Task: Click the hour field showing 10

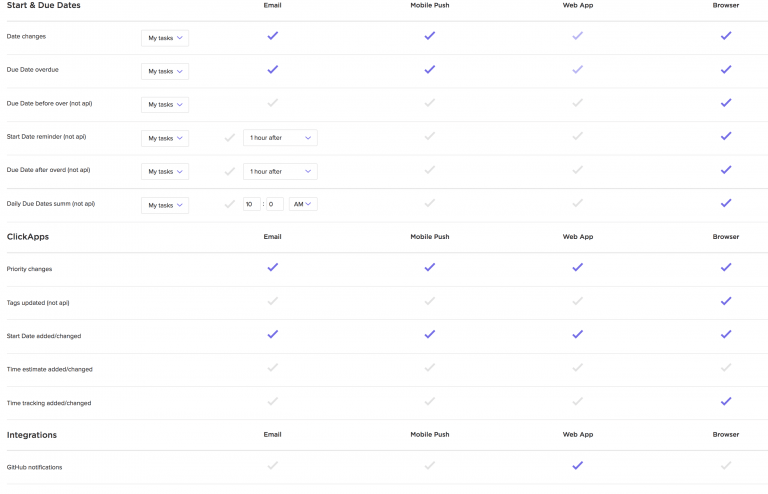Action: coord(251,204)
